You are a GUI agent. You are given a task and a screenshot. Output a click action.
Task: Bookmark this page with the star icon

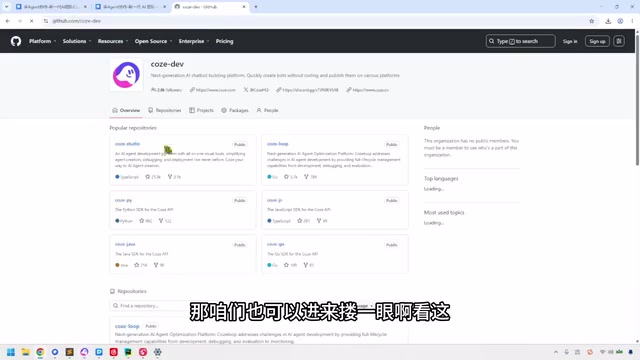pos(591,21)
